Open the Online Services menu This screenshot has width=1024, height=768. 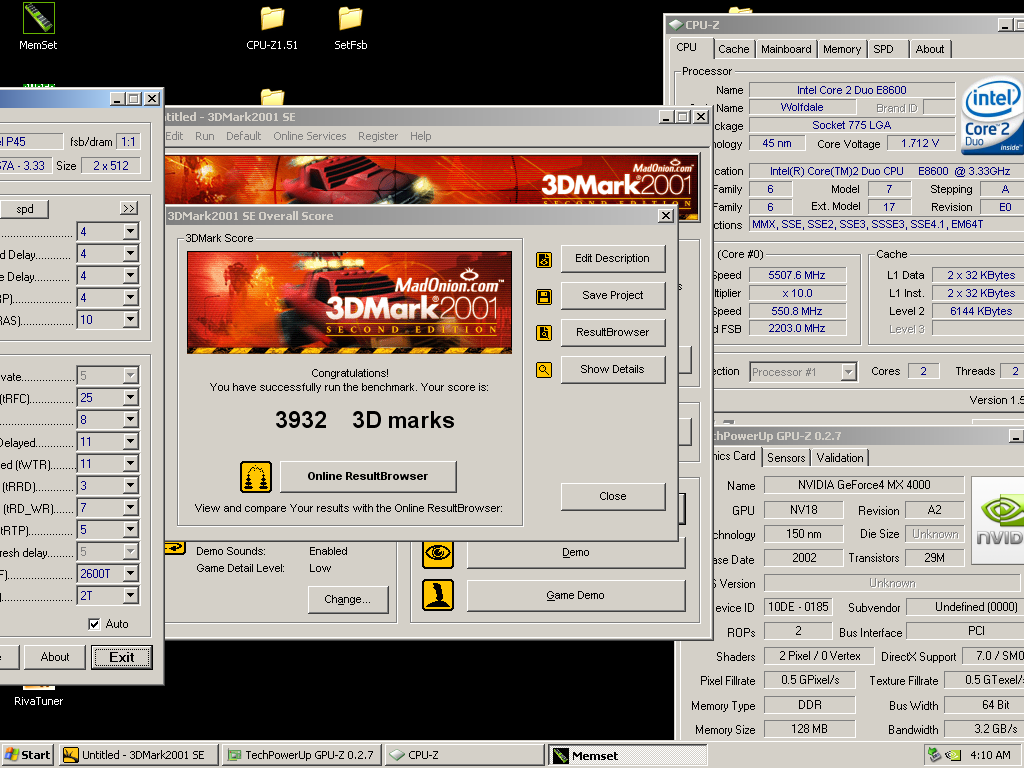tap(310, 136)
